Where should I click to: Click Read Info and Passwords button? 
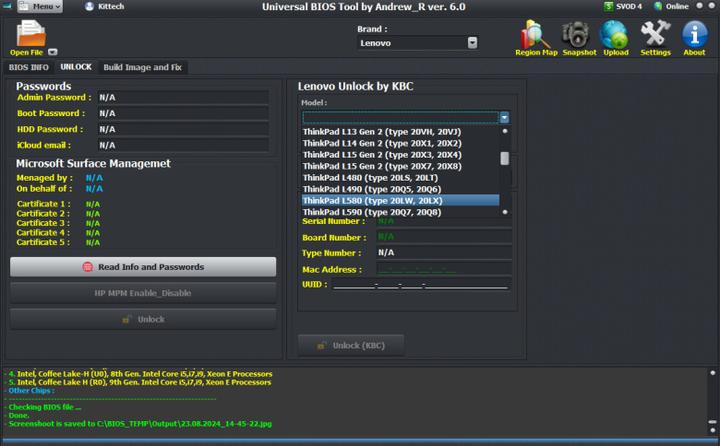143,267
